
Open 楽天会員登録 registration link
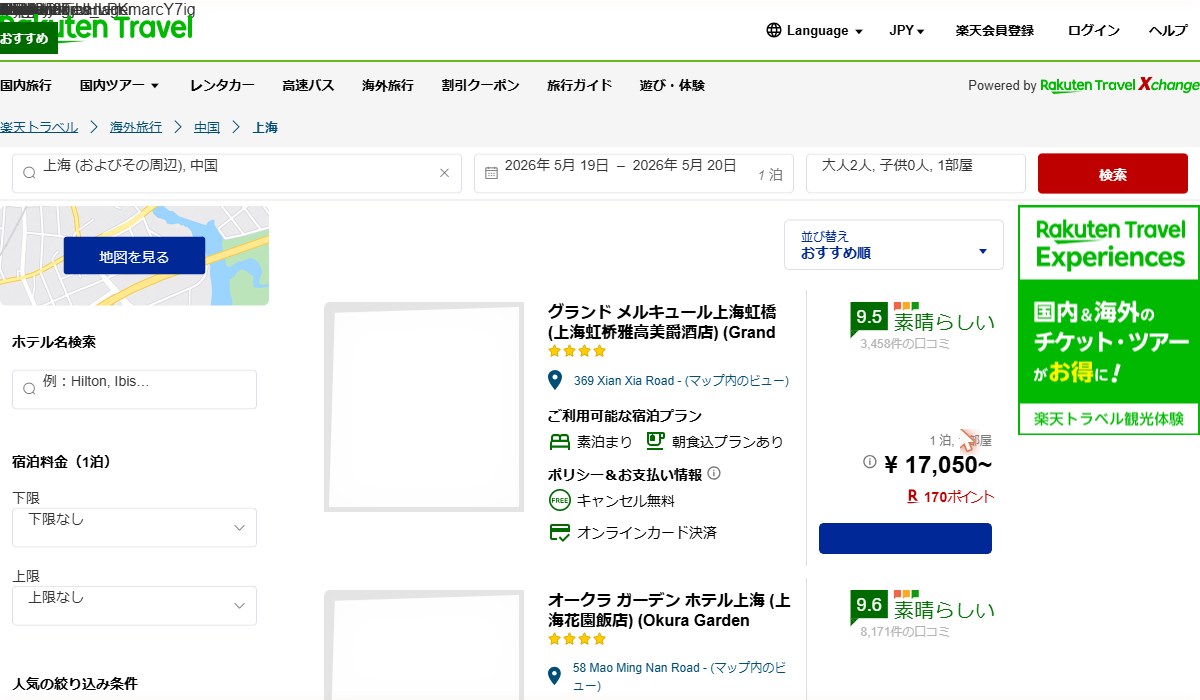tap(995, 30)
